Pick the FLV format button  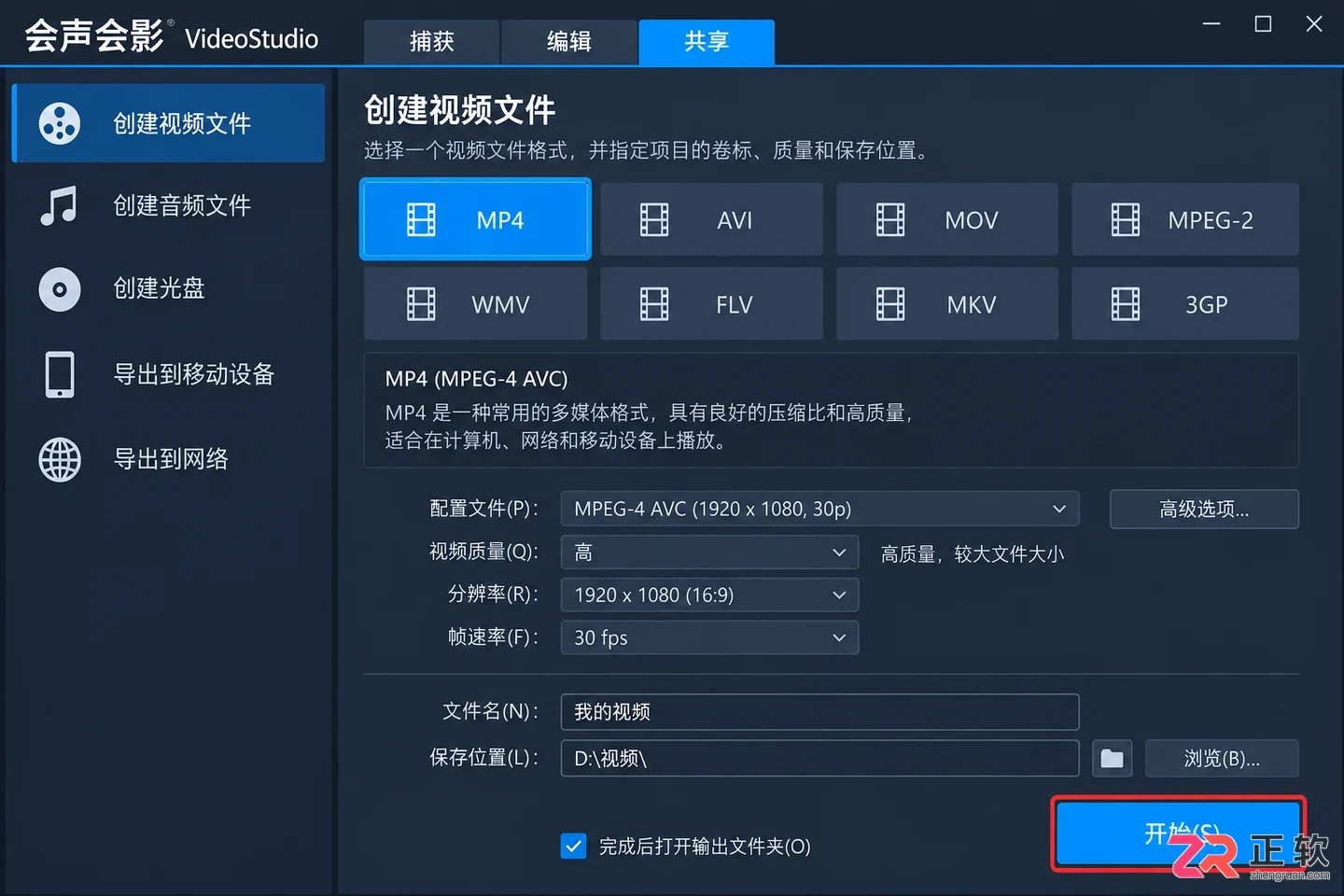(x=711, y=303)
